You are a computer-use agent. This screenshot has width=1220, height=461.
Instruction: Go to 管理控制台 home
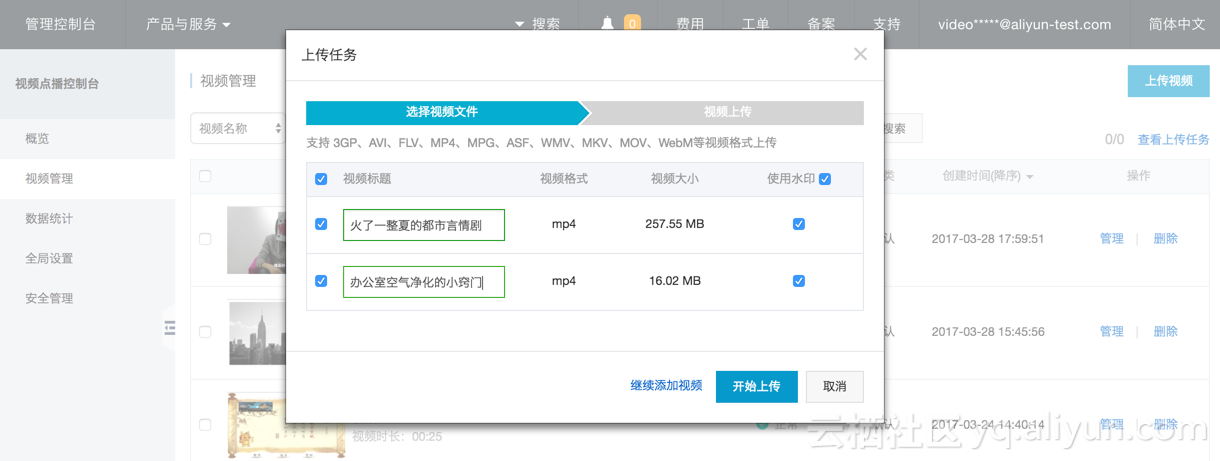(60, 24)
